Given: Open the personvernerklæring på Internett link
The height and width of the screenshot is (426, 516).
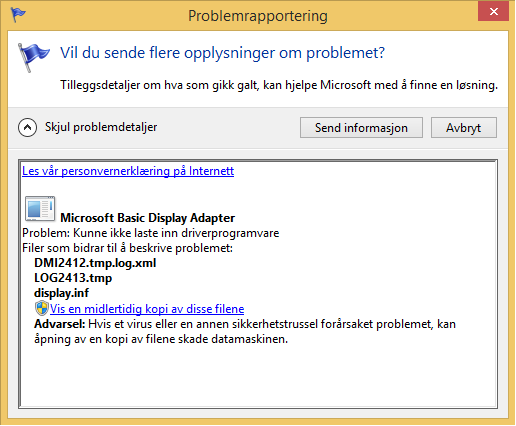Looking at the screenshot, I should click(x=128, y=171).
